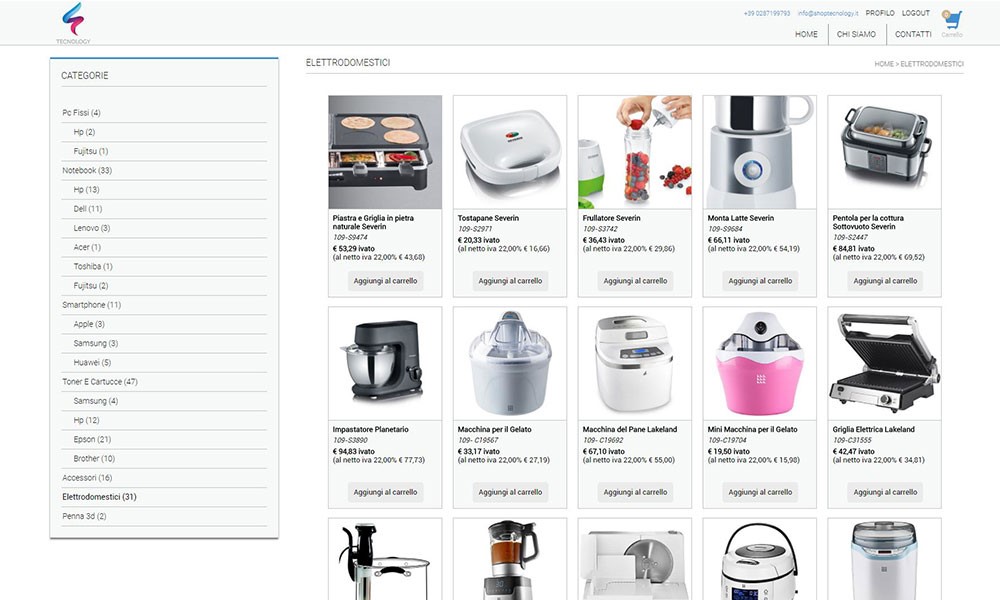Open Frullatore Severin product image
The height and width of the screenshot is (600, 1000).
point(635,152)
